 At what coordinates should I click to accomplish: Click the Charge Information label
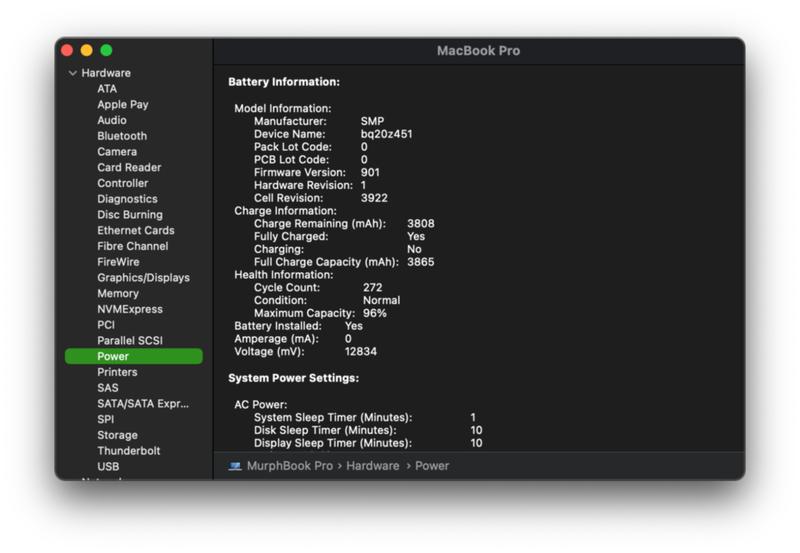tap(285, 211)
